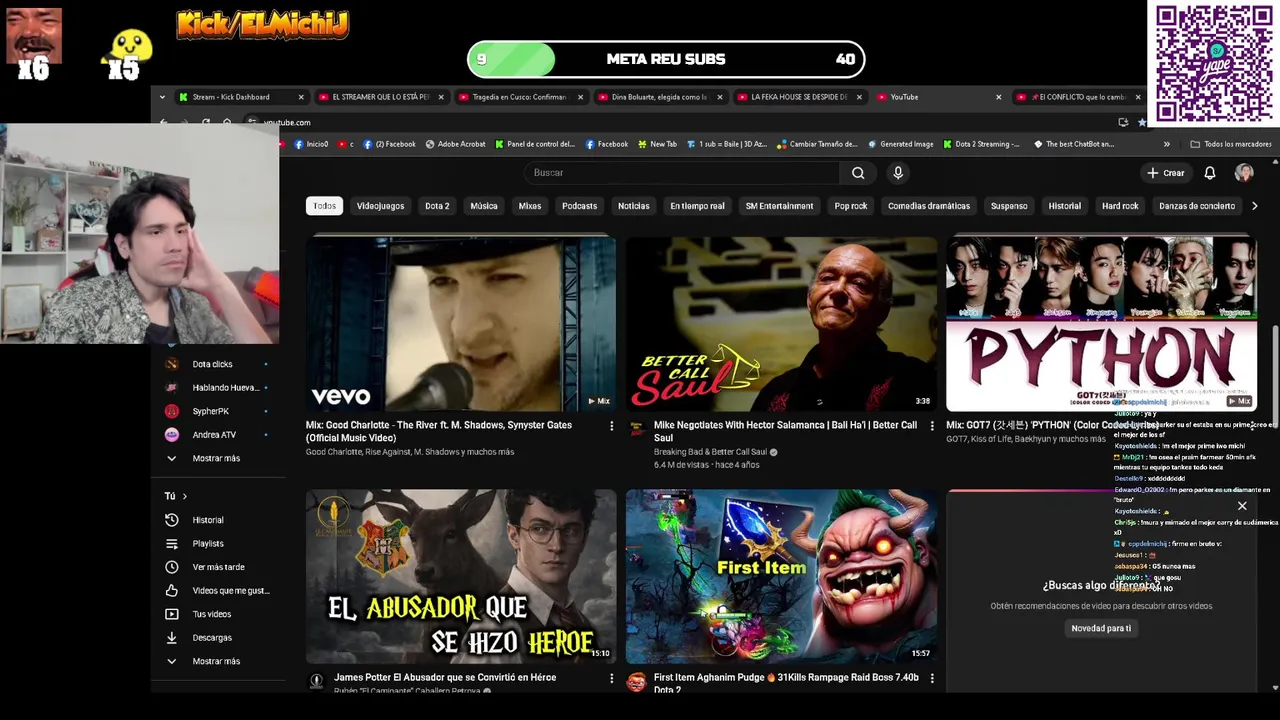Activate voice search microphone icon

[898, 173]
